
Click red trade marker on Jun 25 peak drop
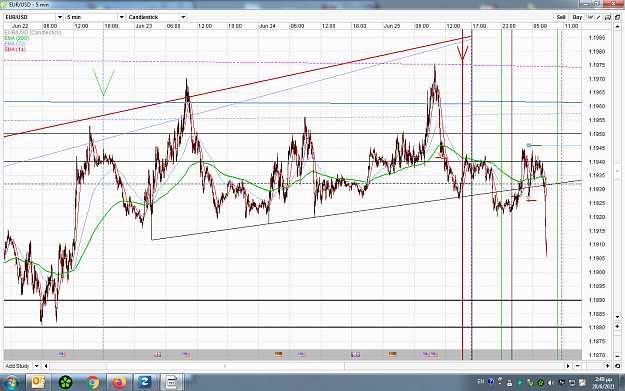click(440, 156)
